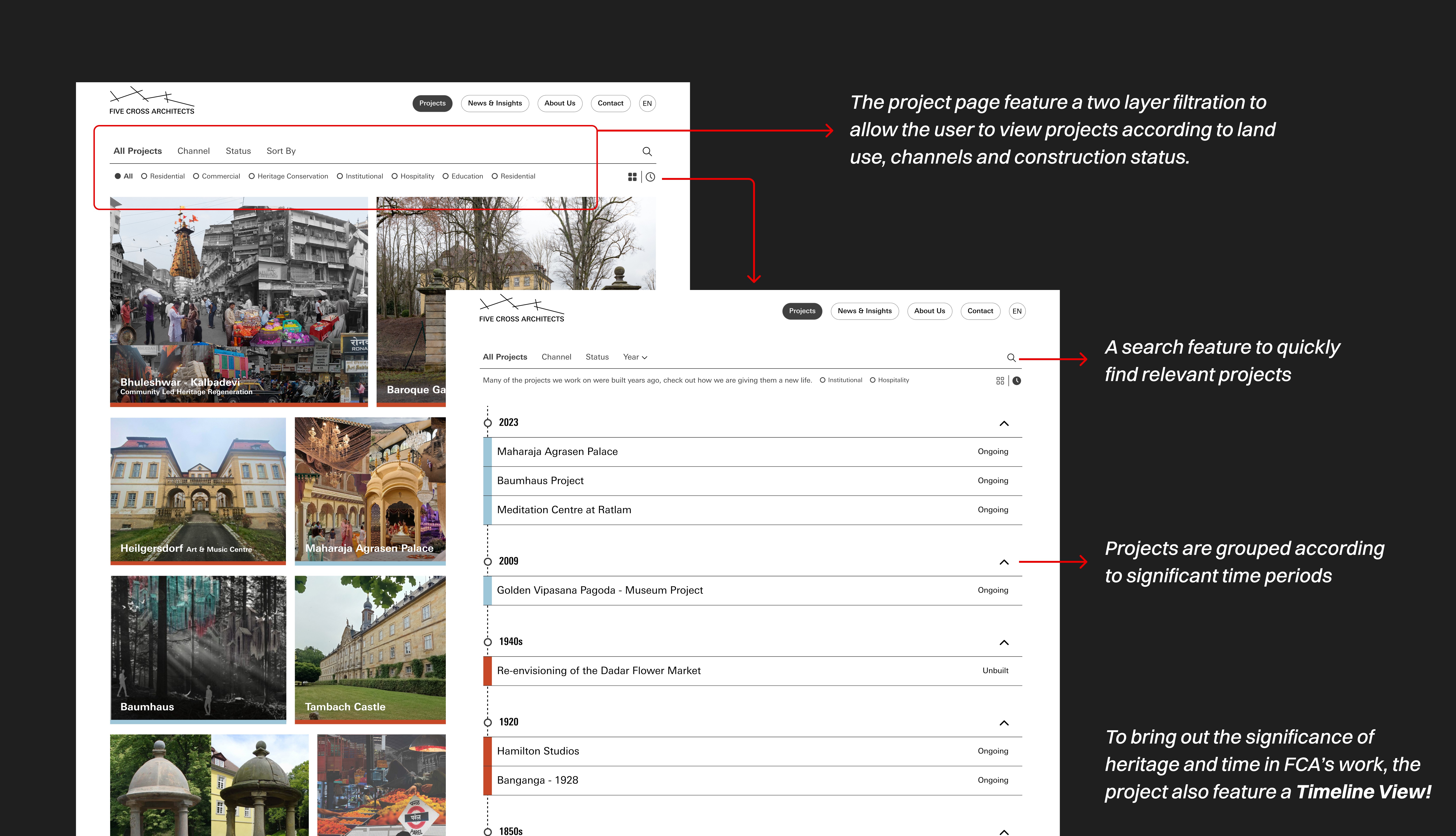Image resolution: width=1456 pixels, height=836 pixels.
Task: Open About Us on the timeline page
Action: click(x=930, y=311)
